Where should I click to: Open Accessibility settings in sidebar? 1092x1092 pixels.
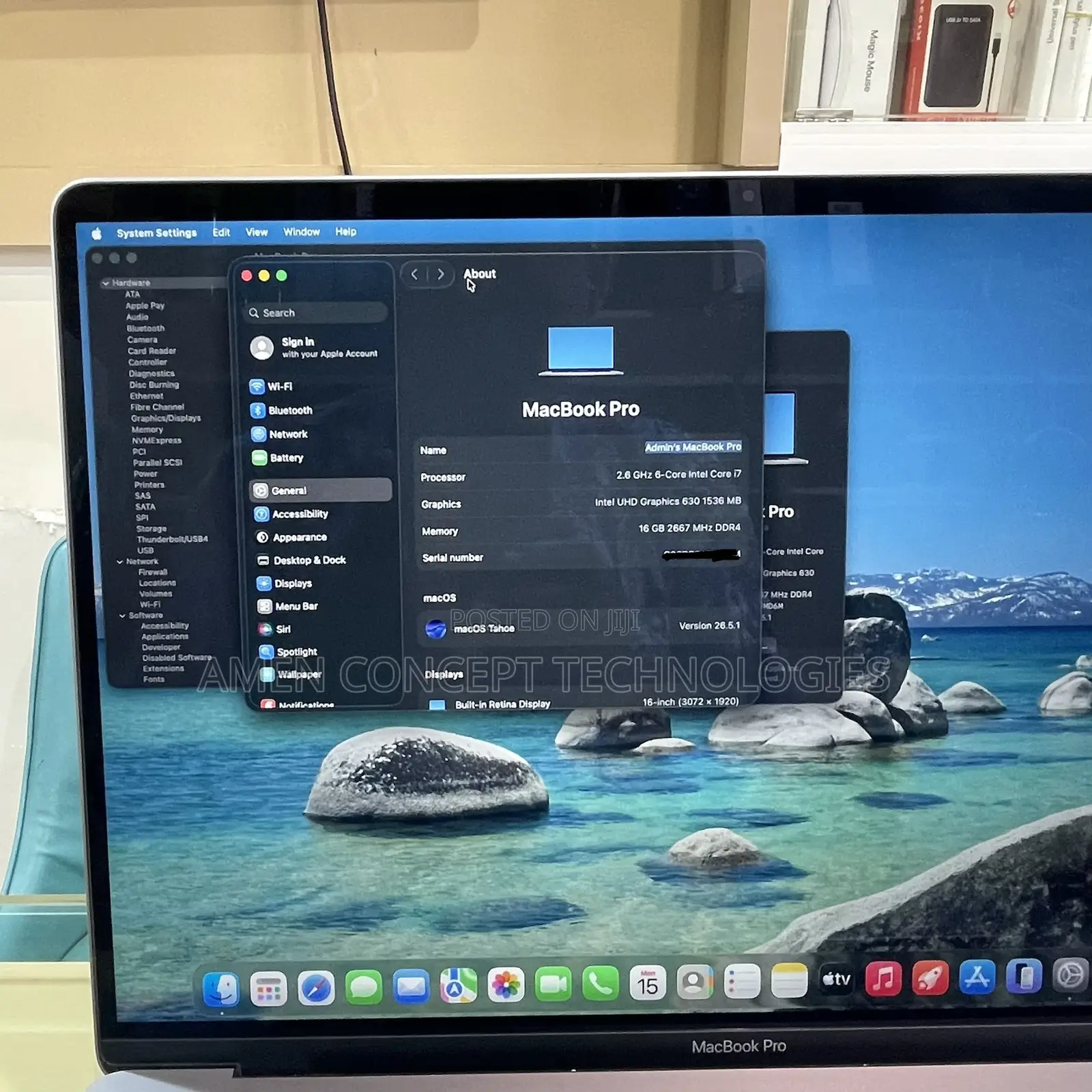[x=291, y=514]
